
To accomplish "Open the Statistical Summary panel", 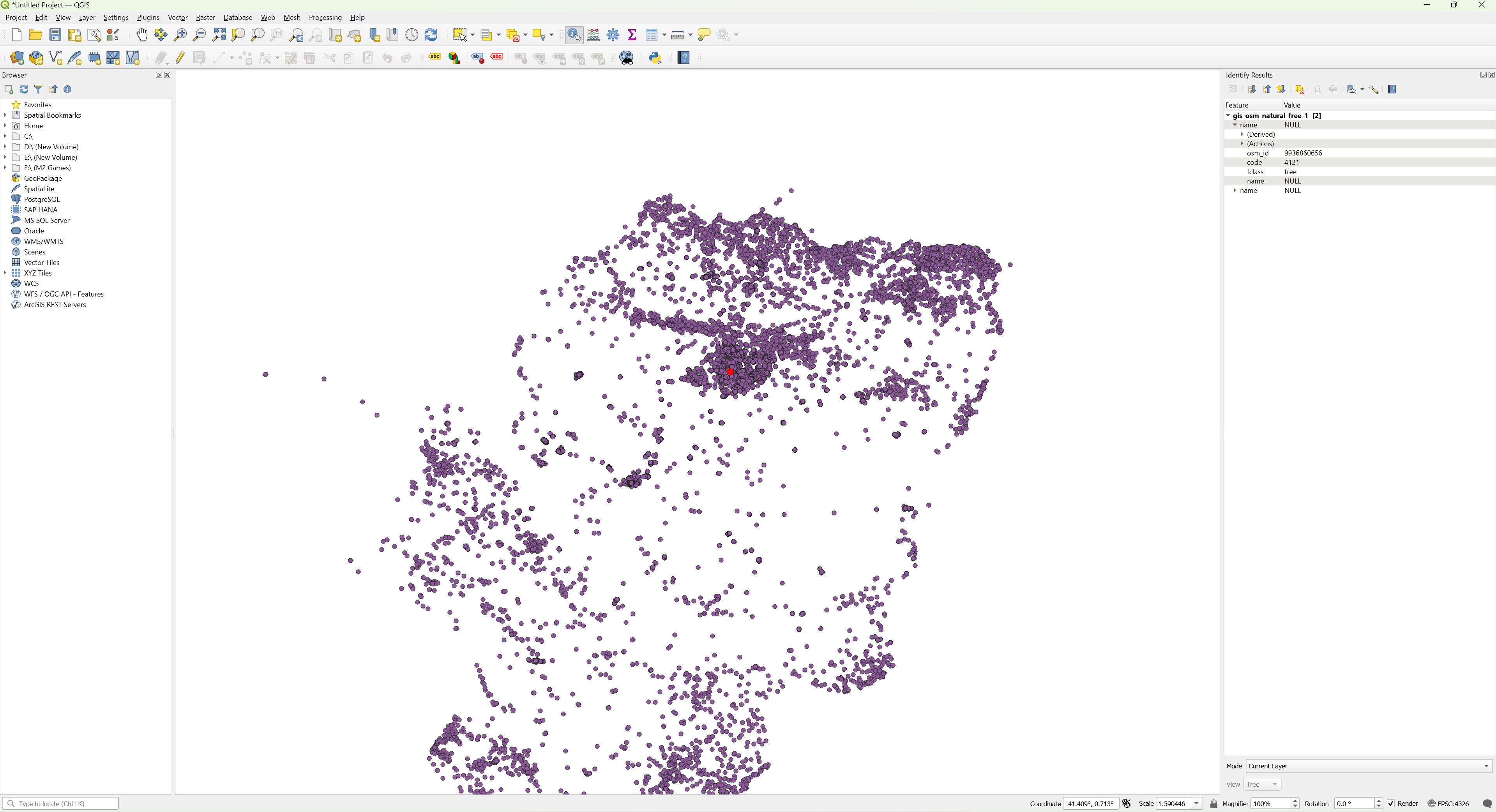I will (x=632, y=35).
